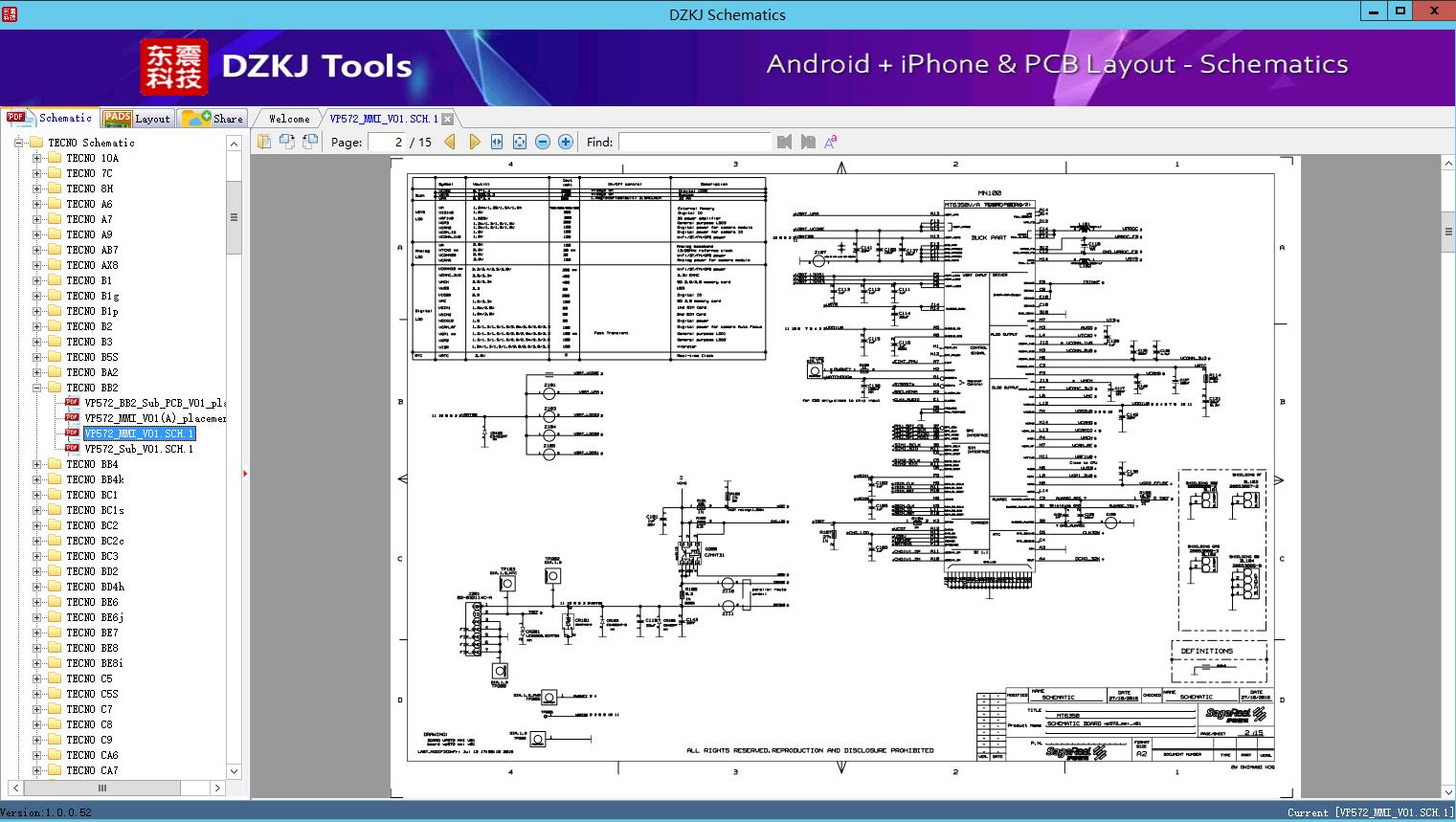Click the DZKJ red logo in banner
1456x822 pixels.
coord(174,67)
